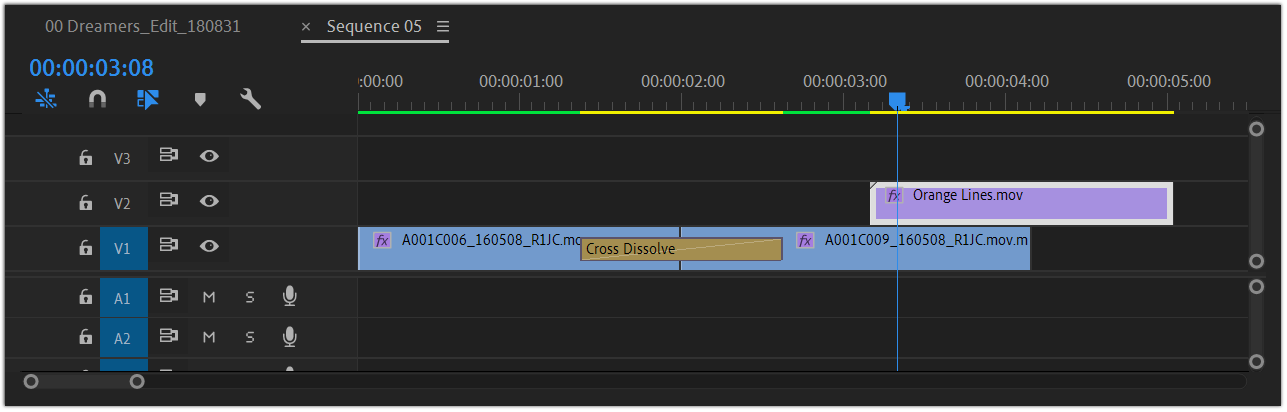Image resolution: width=1287 pixels, height=412 pixels.
Task: Solo audio track A2
Action: pos(250,338)
